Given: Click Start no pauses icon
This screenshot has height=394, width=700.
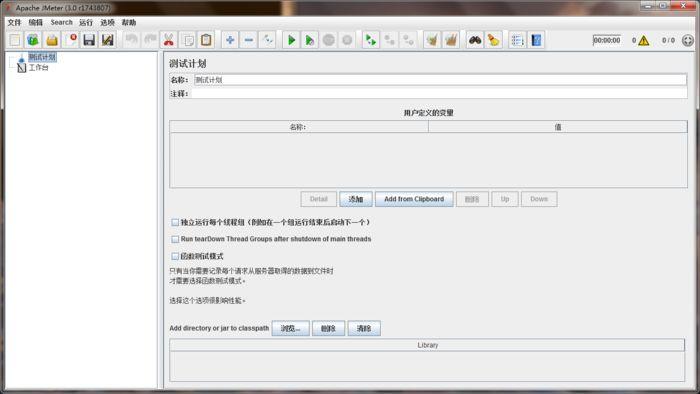Looking at the screenshot, I should [310, 40].
